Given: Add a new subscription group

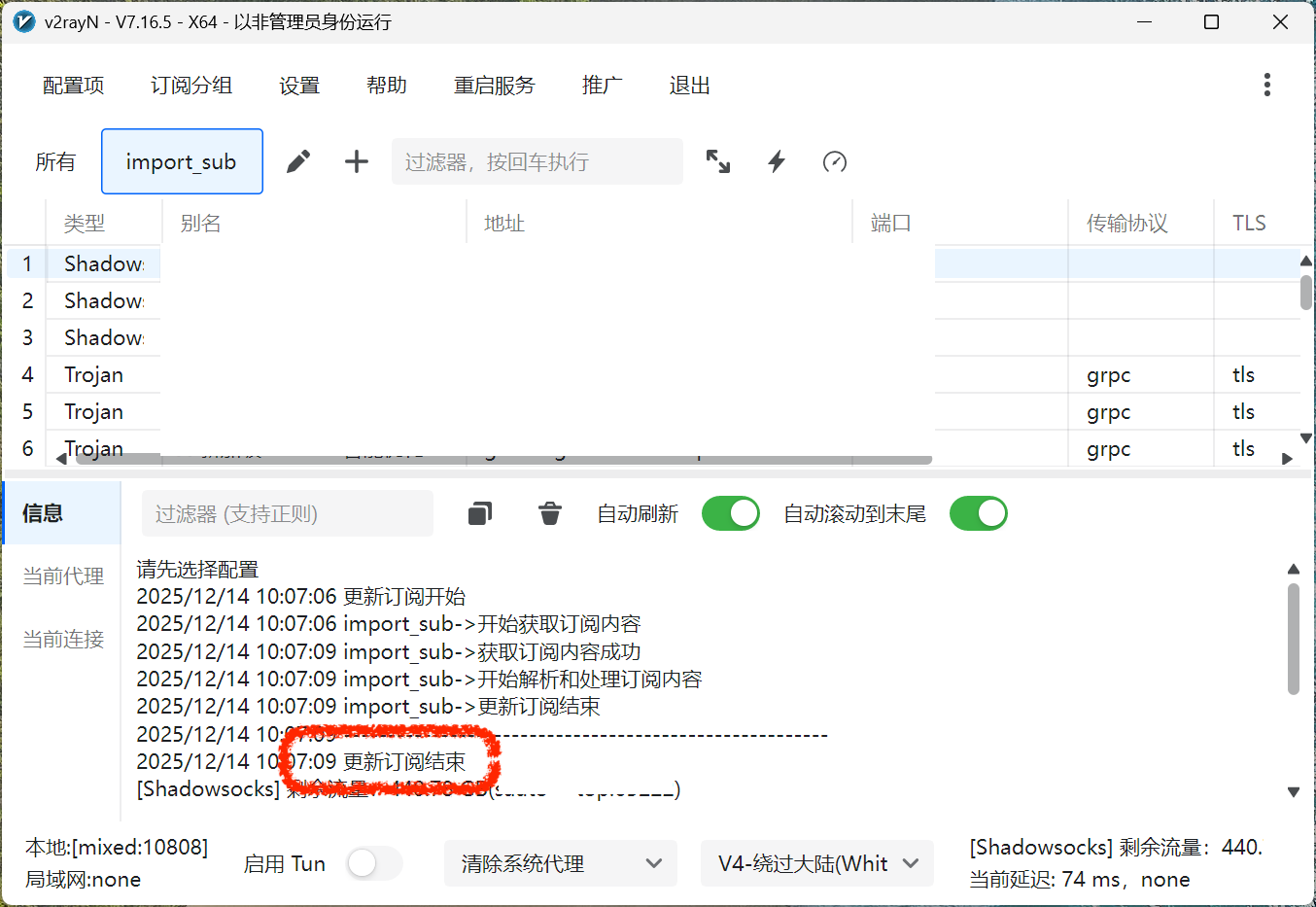Looking at the screenshot, I should (x=356, y=161).
